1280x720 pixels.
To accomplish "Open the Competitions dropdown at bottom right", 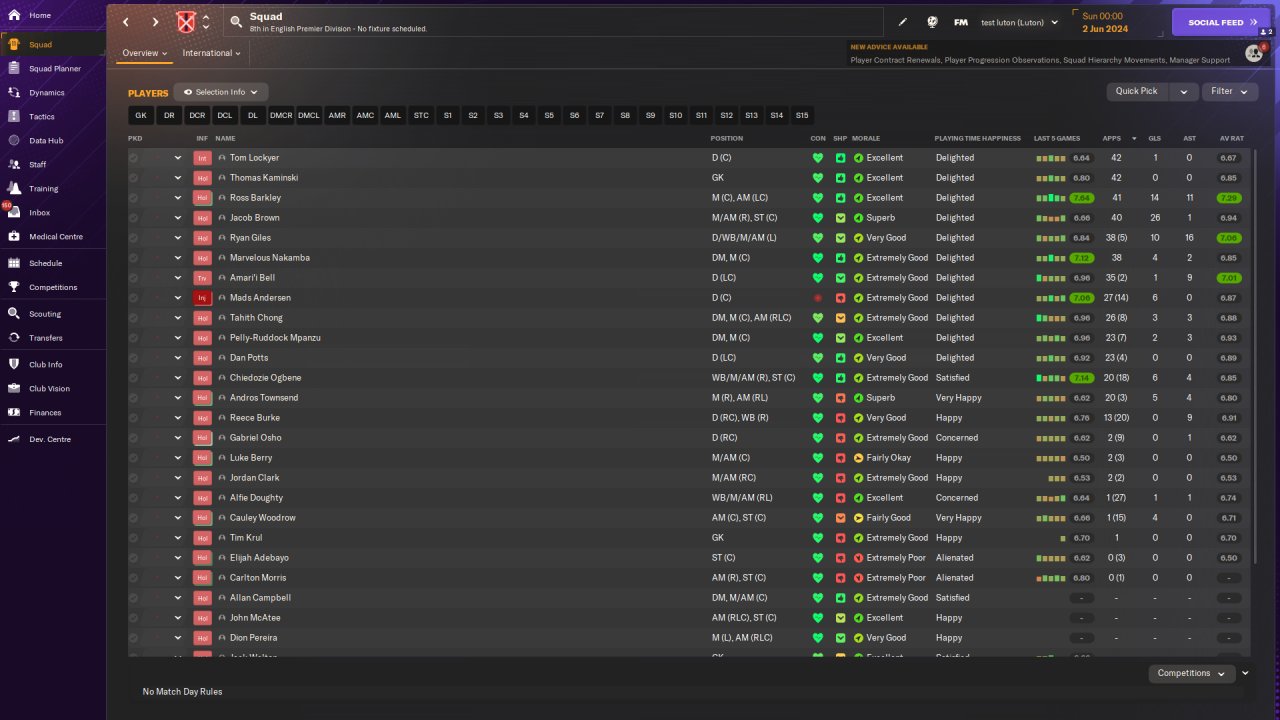I will (1192, 673).
